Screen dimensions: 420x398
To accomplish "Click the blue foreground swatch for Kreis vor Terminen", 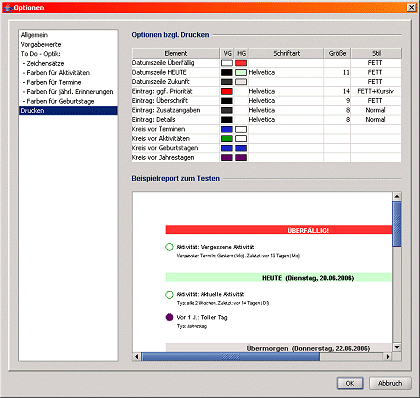I will 227,129.
